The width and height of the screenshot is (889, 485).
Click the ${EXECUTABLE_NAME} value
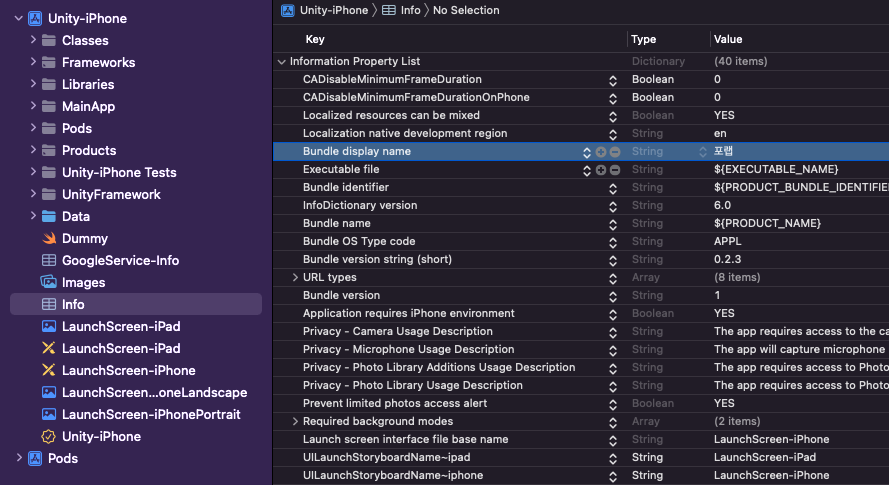[x=776, y=169]
